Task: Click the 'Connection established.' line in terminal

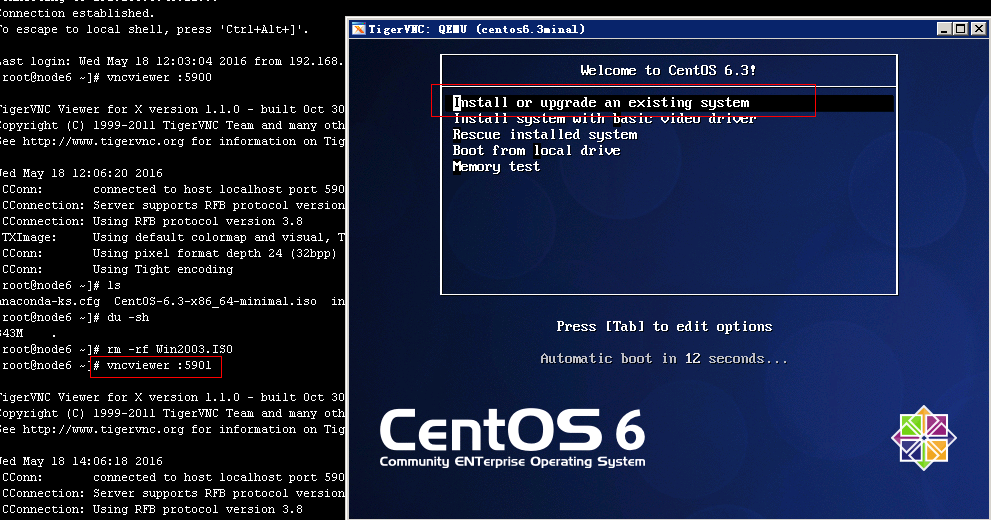Action: [77, 13]
